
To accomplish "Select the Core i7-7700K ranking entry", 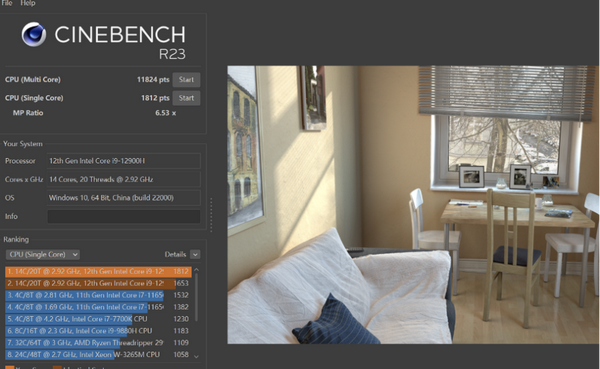I will (x=98, y=319).
